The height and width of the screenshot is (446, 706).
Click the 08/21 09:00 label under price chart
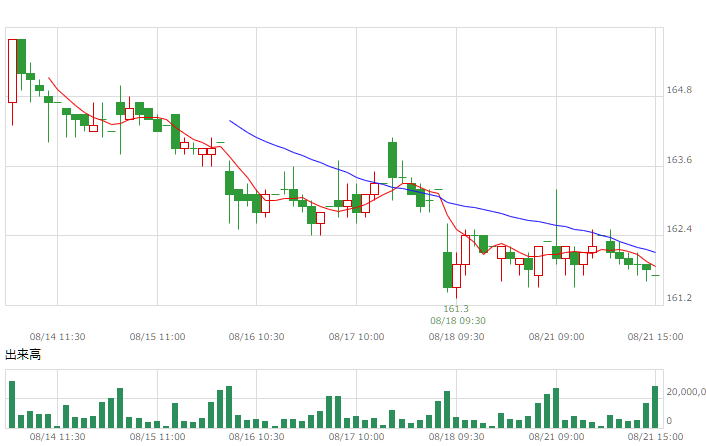(556, 337)
